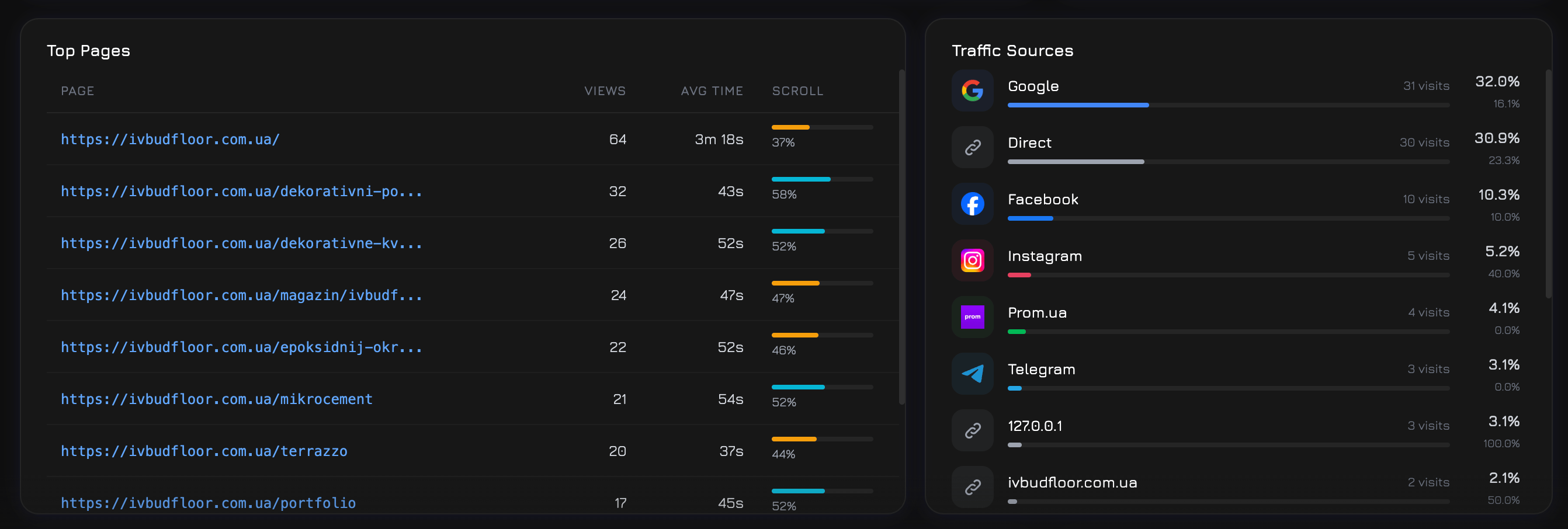Viewport: 1568px width, 529px height.
Task: Click the Telegram logo icon
Action: (972, 373)
